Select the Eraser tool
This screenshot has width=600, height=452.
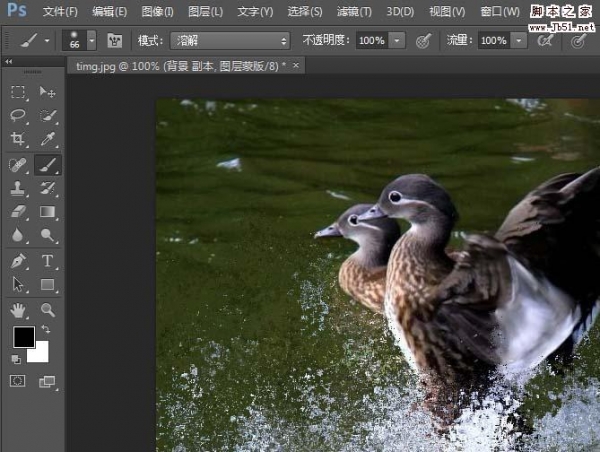[x=18, y=212]
